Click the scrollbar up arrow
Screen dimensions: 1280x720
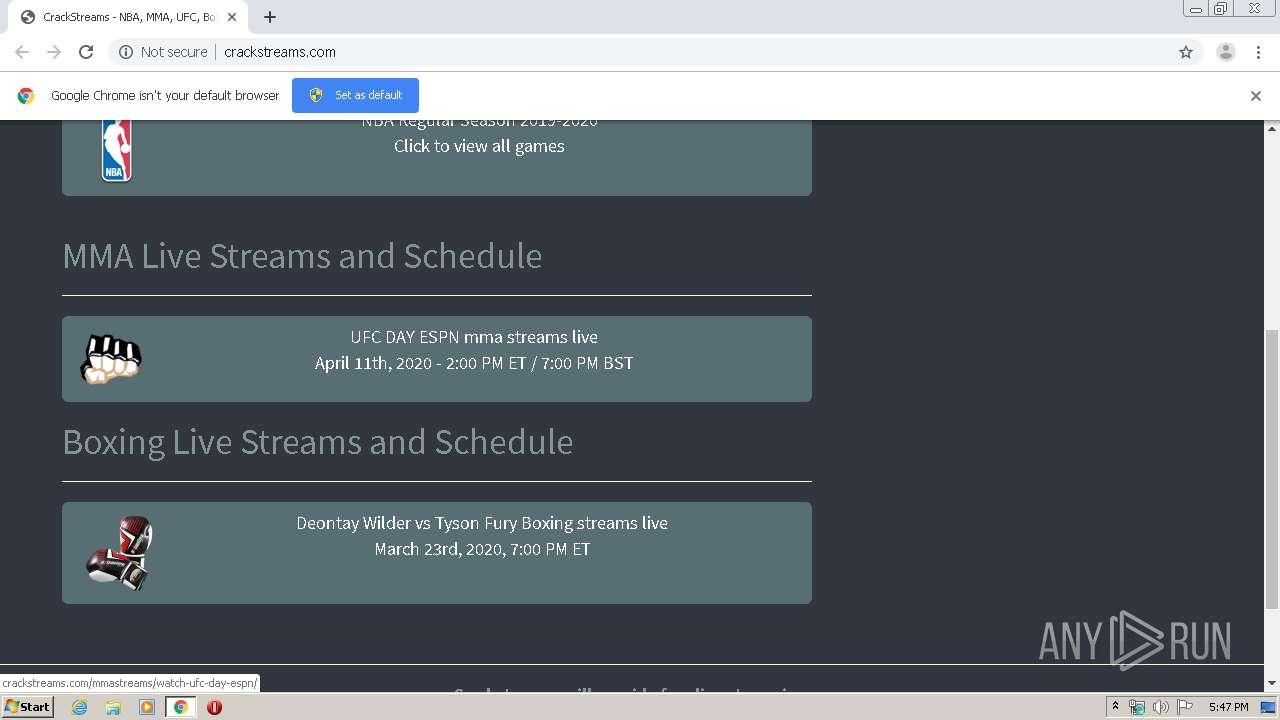1272,128
